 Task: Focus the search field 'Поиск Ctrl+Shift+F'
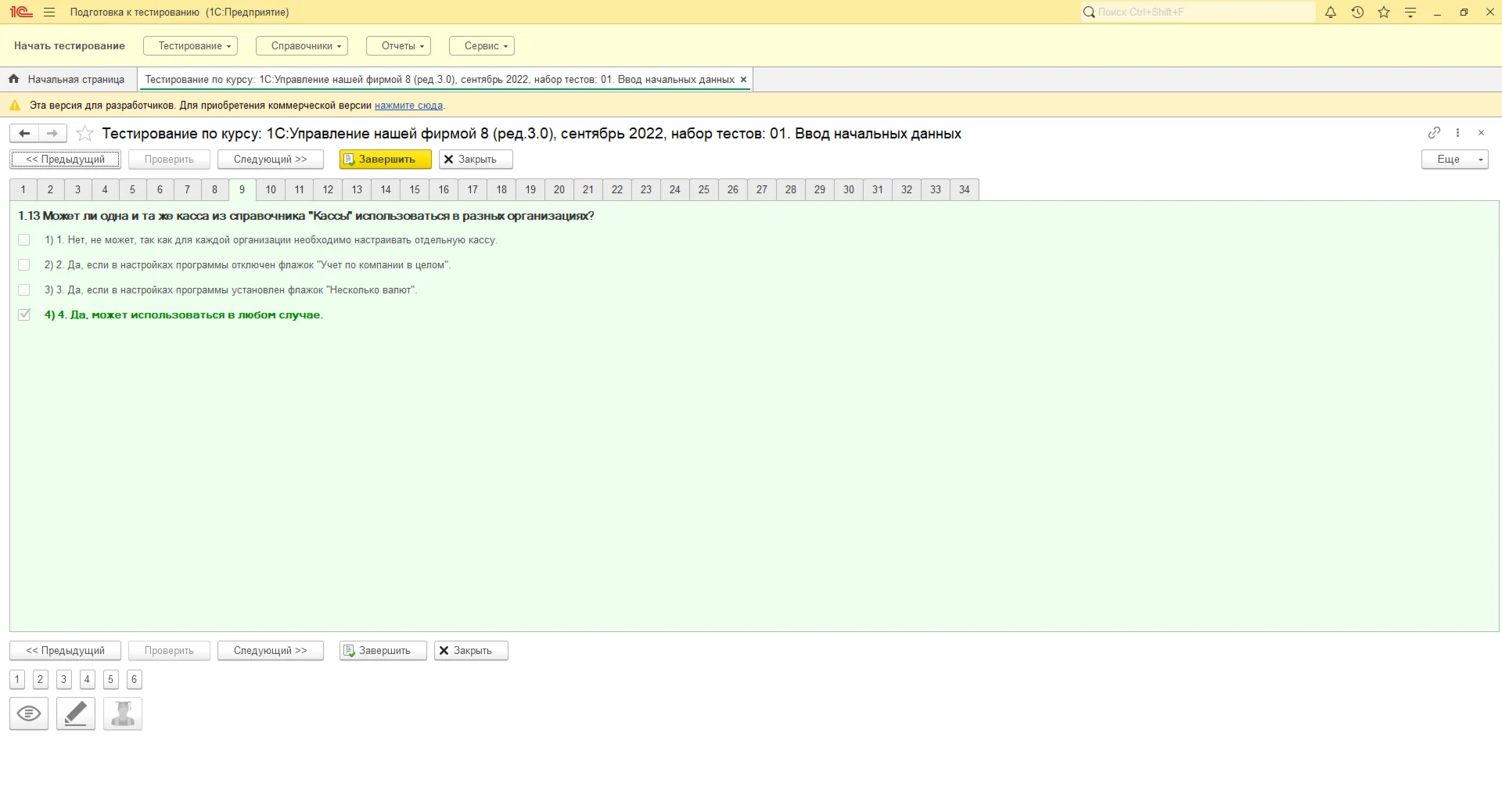(1198, 13)
